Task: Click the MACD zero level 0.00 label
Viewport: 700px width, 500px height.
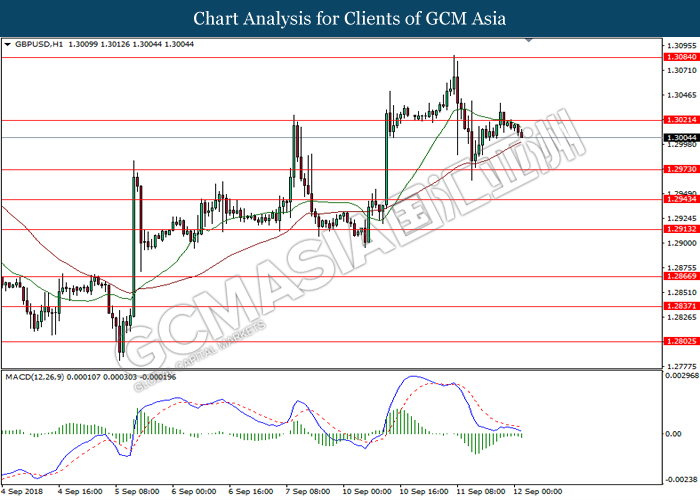Action: pyautogui.click(x=673, y=434)
